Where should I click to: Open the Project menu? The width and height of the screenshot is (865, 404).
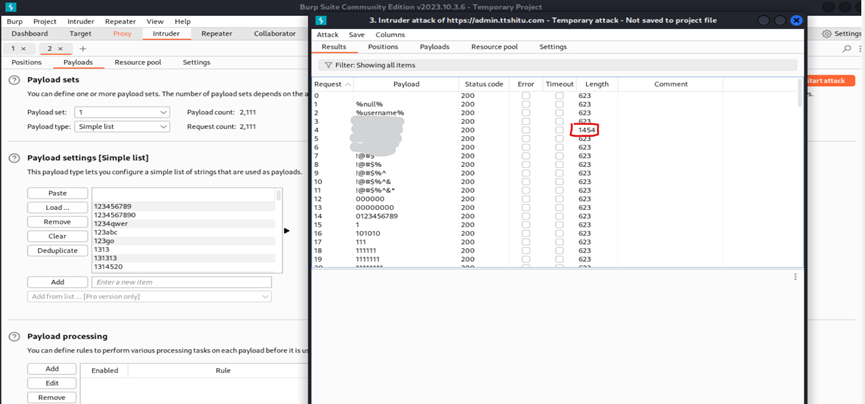click(45, 22)
